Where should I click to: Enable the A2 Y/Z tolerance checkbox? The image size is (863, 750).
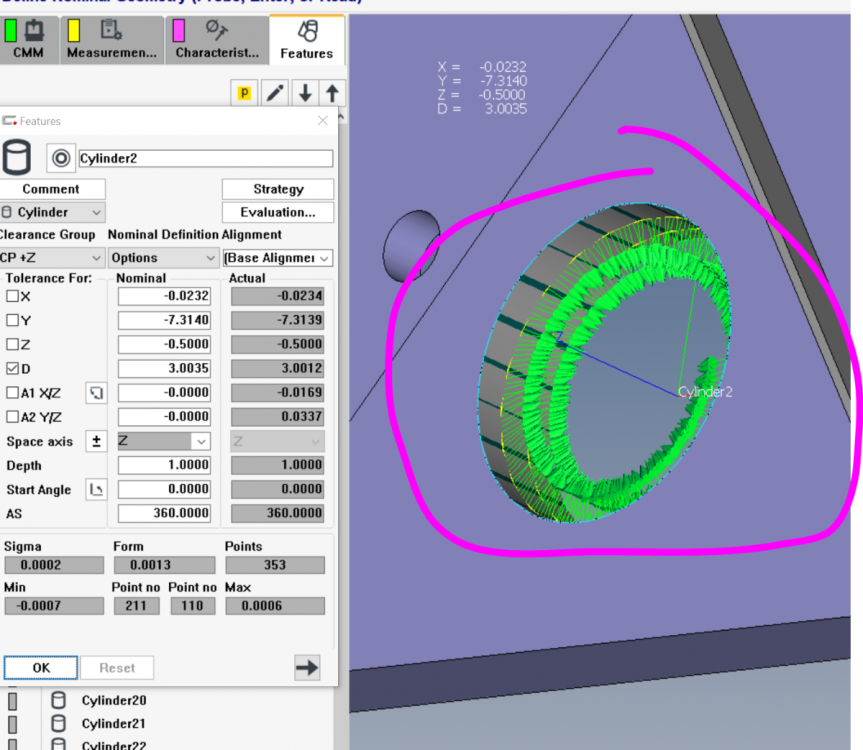[x=13, y=417]
